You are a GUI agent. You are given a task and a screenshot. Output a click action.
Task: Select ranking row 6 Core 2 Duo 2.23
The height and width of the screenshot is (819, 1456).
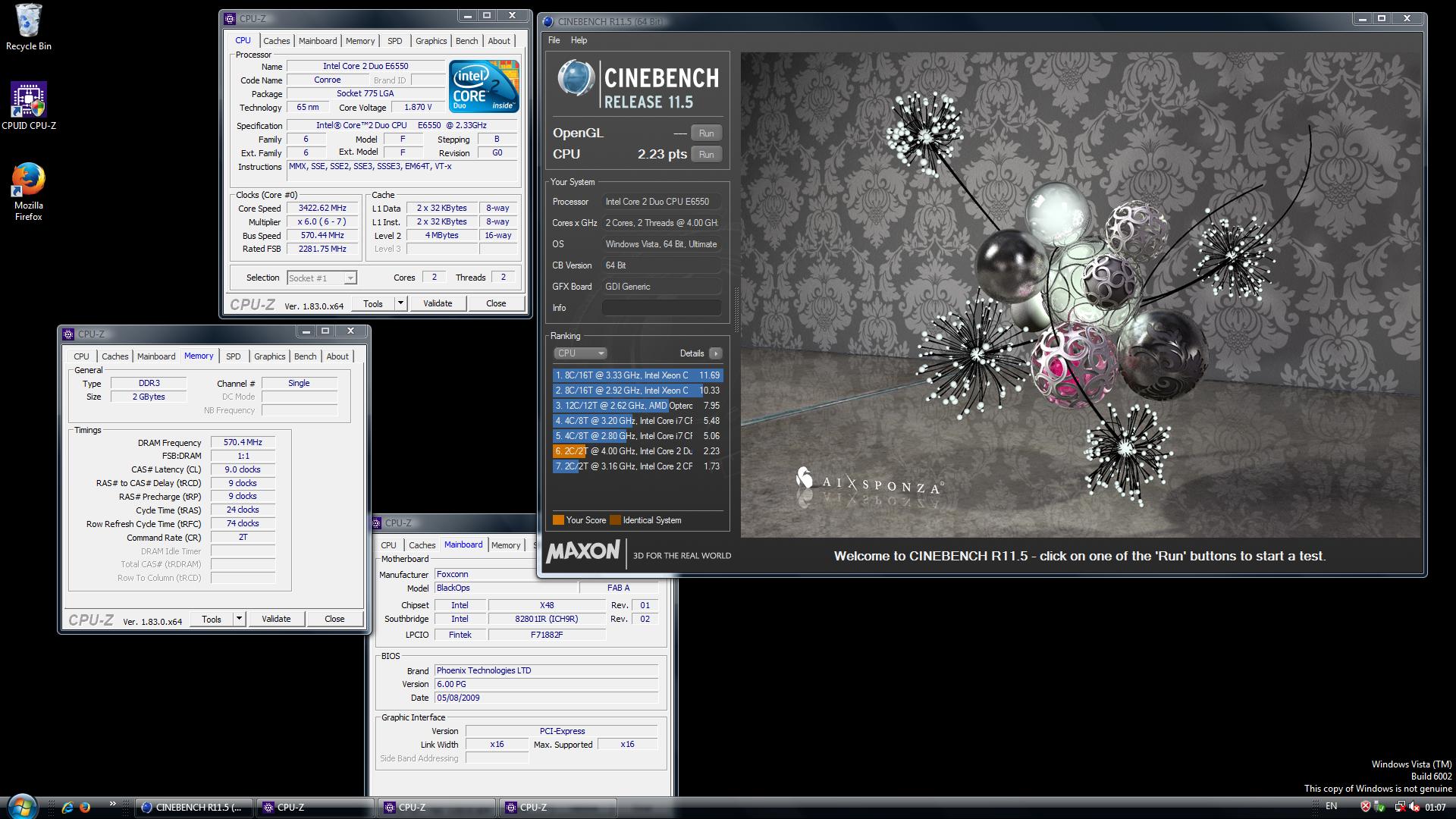(637, 451)
